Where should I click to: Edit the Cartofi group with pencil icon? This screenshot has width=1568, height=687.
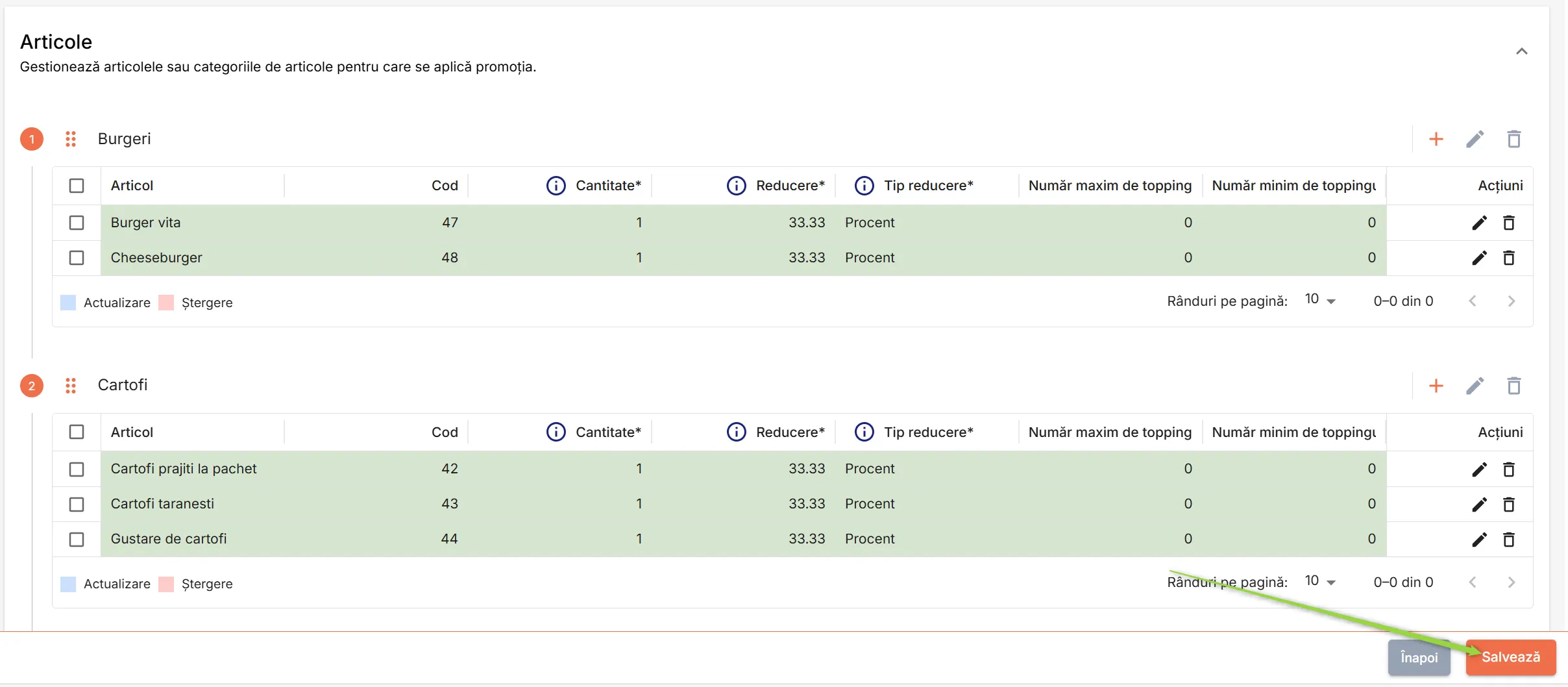pos(1475,386)
